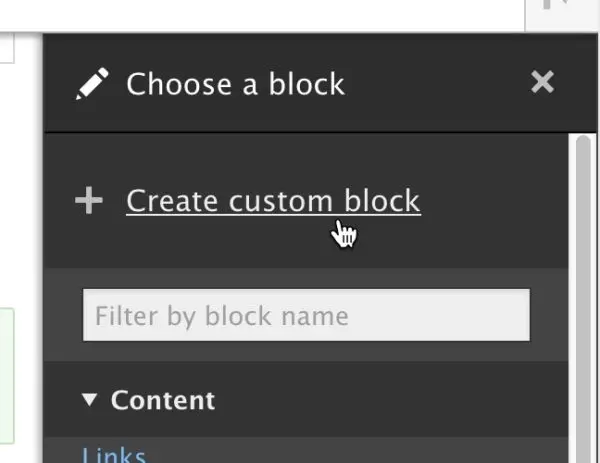Screen dimensions: 600x463
Task: Click the plus icon before Create custom block
Action: pos(89,201)
